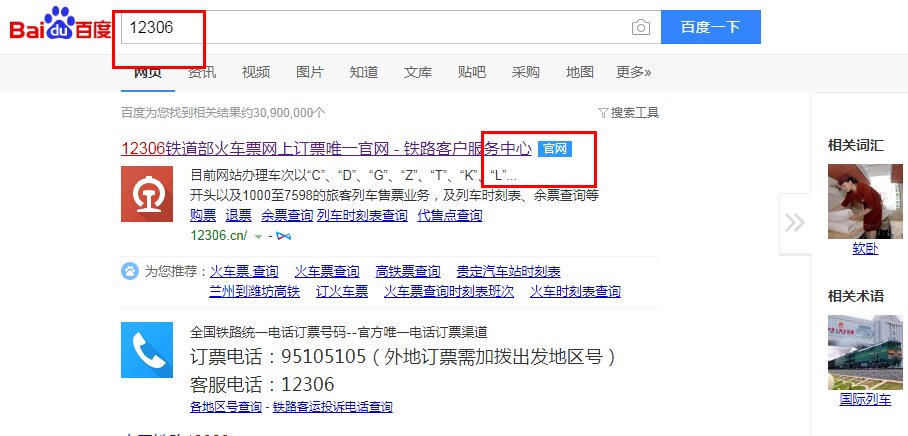Open camera image search icon
The image size is (908, 436).
[x=640, y=27]
